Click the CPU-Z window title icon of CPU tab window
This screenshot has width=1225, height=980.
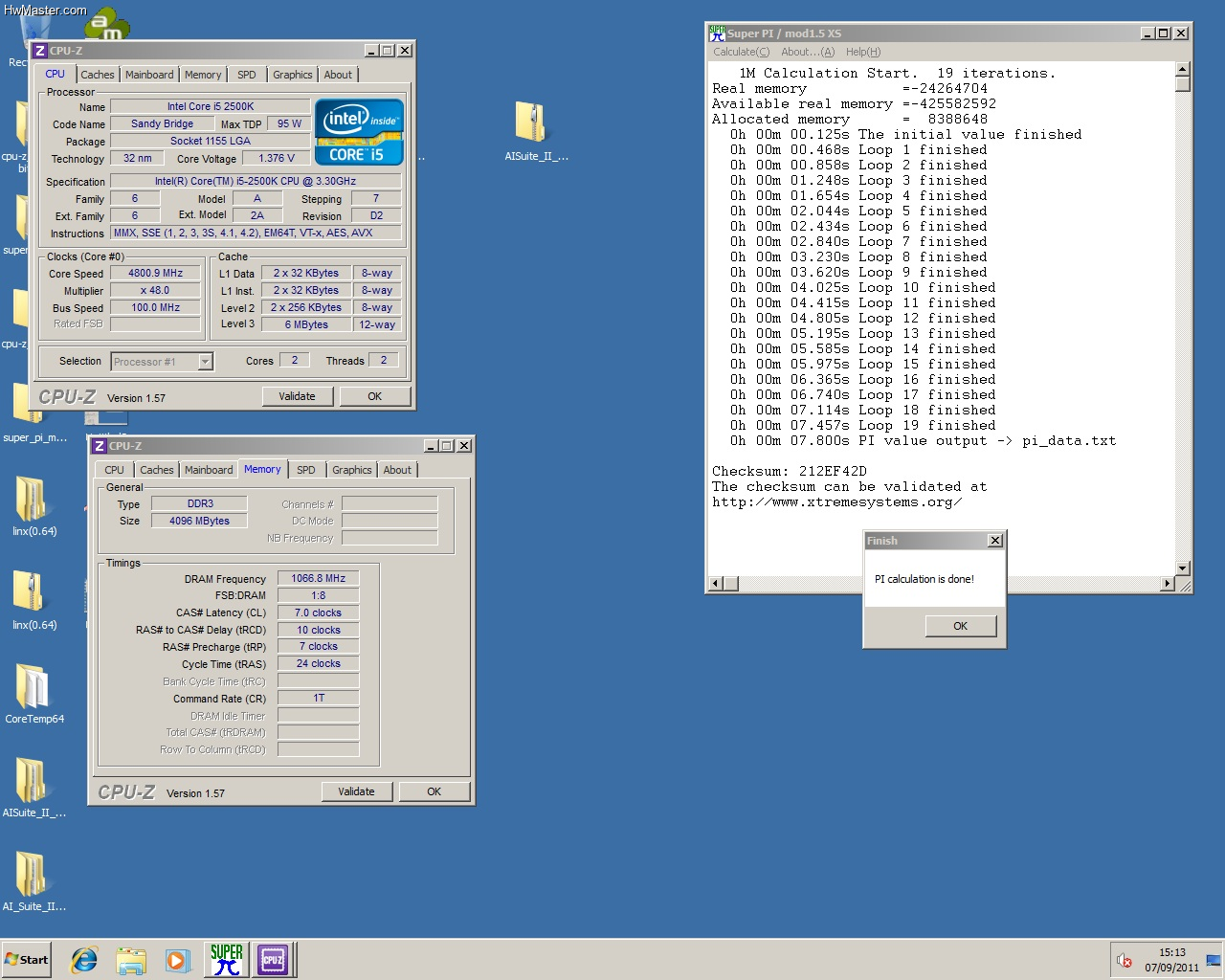pos(40,51)
